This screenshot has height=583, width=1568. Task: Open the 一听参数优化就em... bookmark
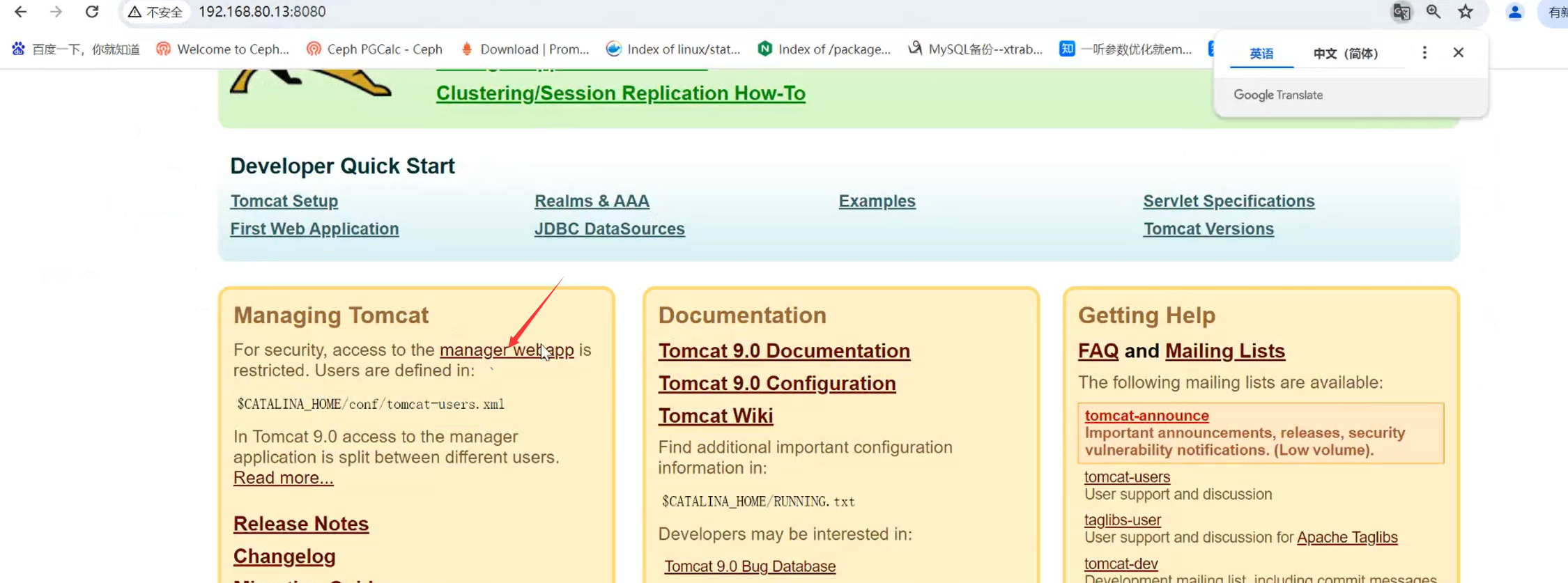[1126, 49]
